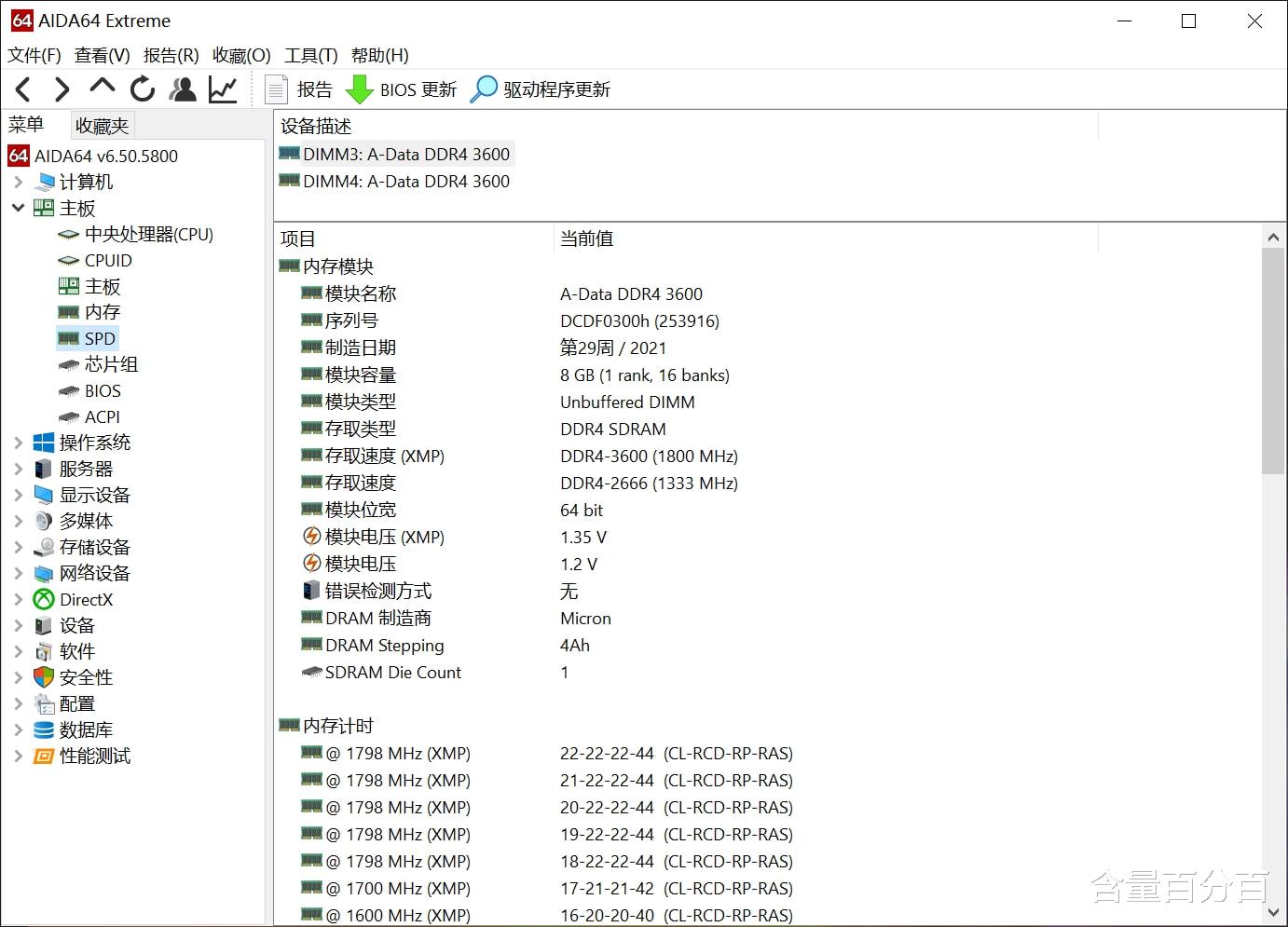Switch to the 菜单 tab

[x=26, y=124]
